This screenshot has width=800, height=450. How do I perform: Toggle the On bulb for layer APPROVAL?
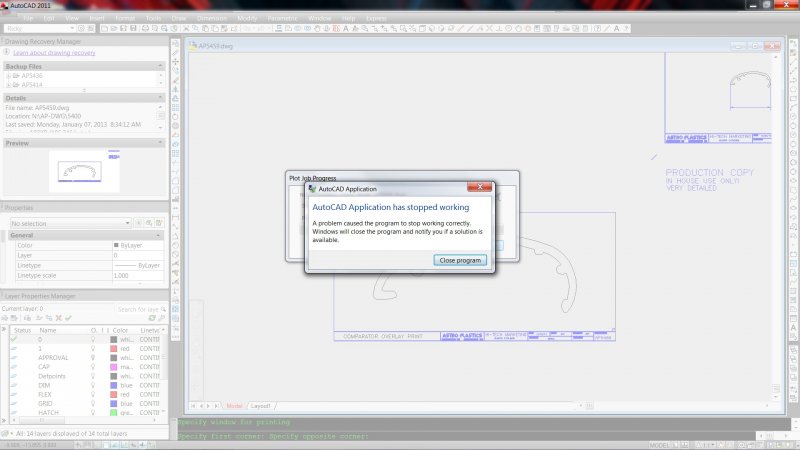93,358
